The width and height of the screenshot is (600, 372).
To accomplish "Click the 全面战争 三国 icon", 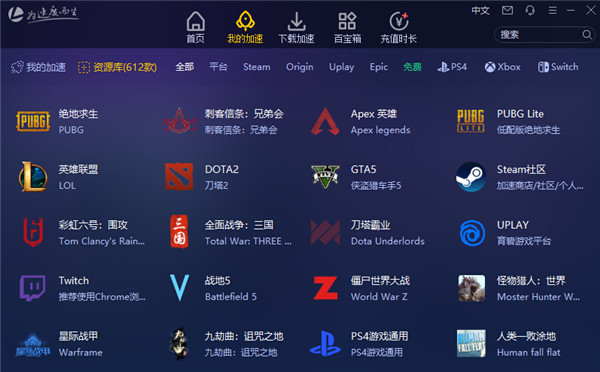I will pos(179,232).
